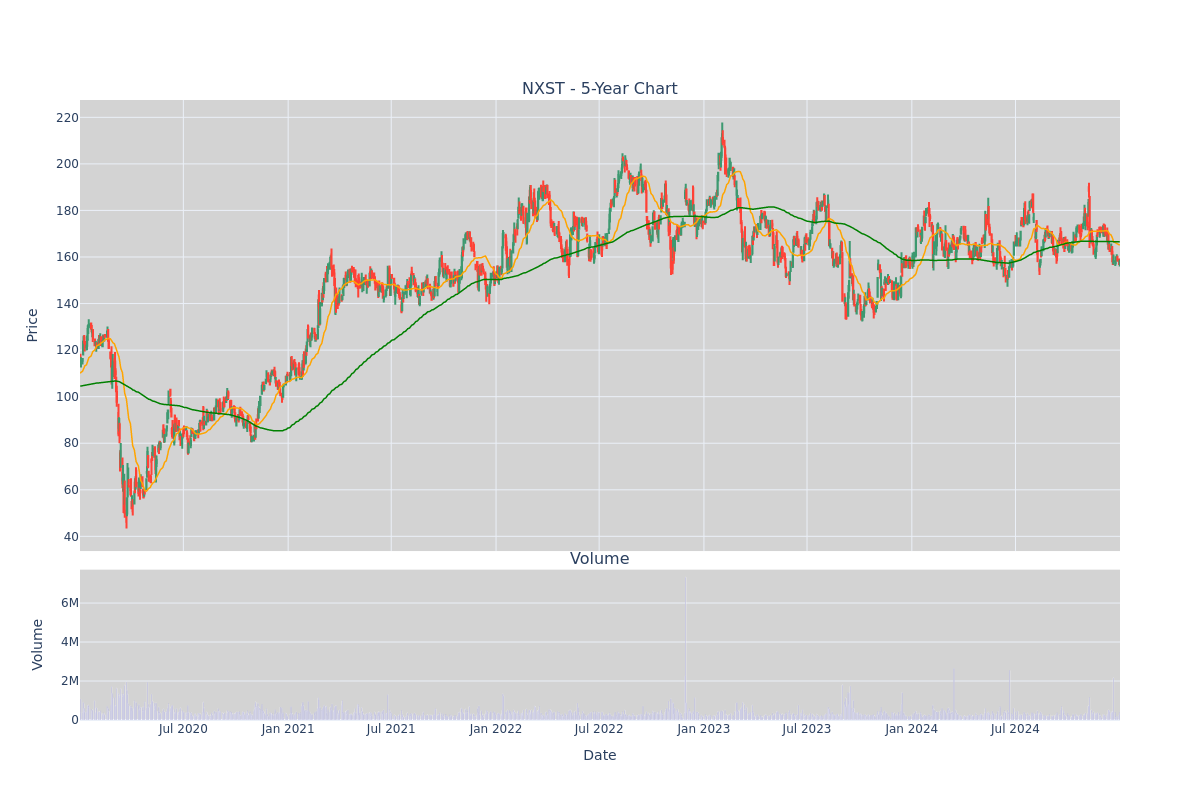Click the 160 price axis label
The height and width of the screenshot is (800, 1200).
tap(67, 257)
